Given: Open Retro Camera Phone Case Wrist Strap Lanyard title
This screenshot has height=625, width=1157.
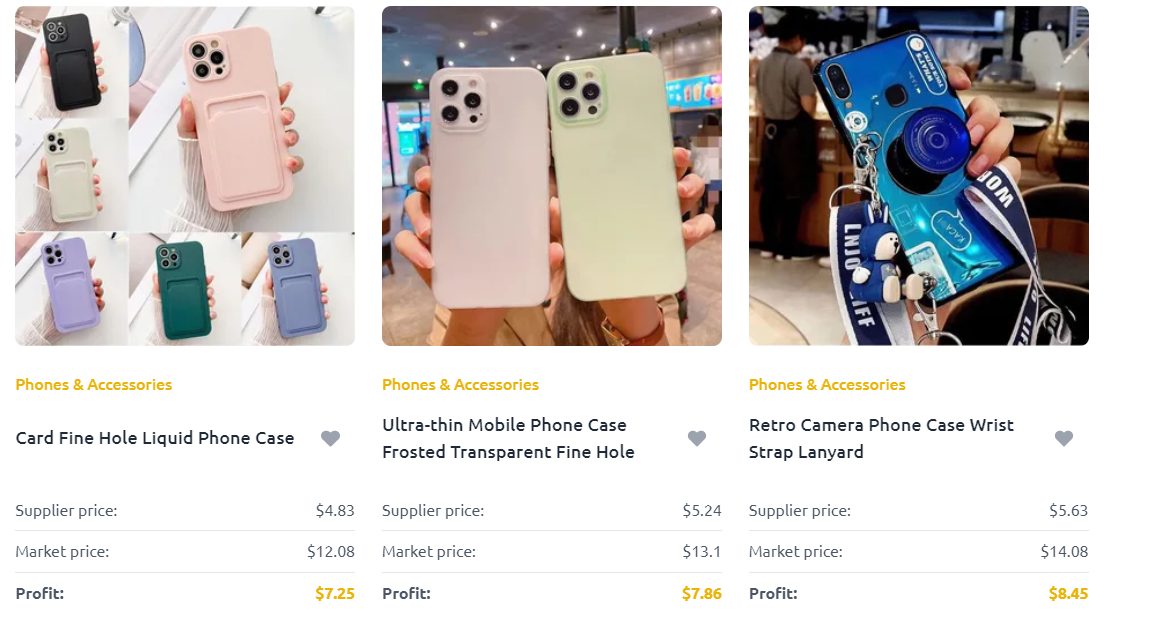Looking at the screenshot, I should 881,438.
